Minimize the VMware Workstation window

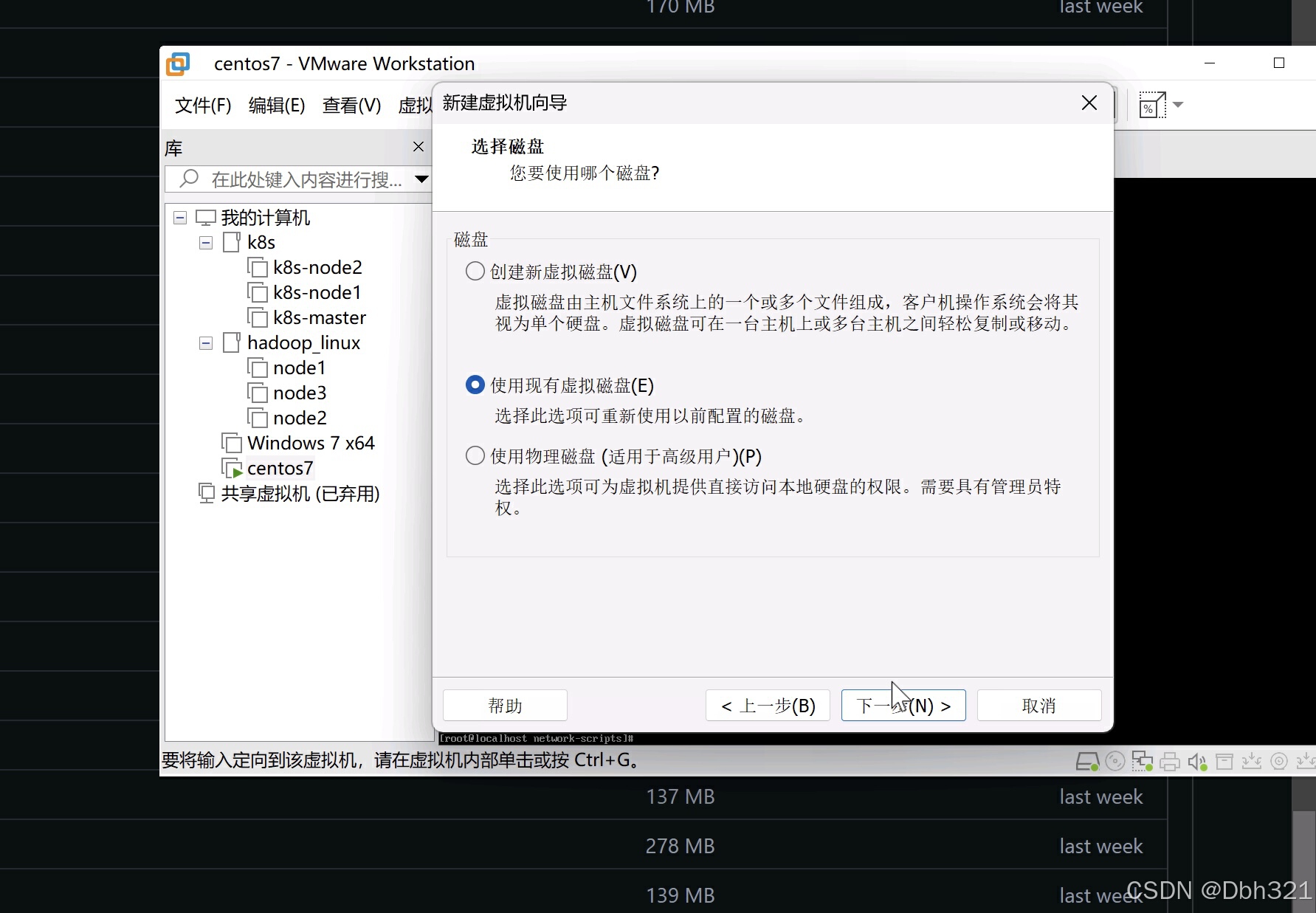point(1210,63)
